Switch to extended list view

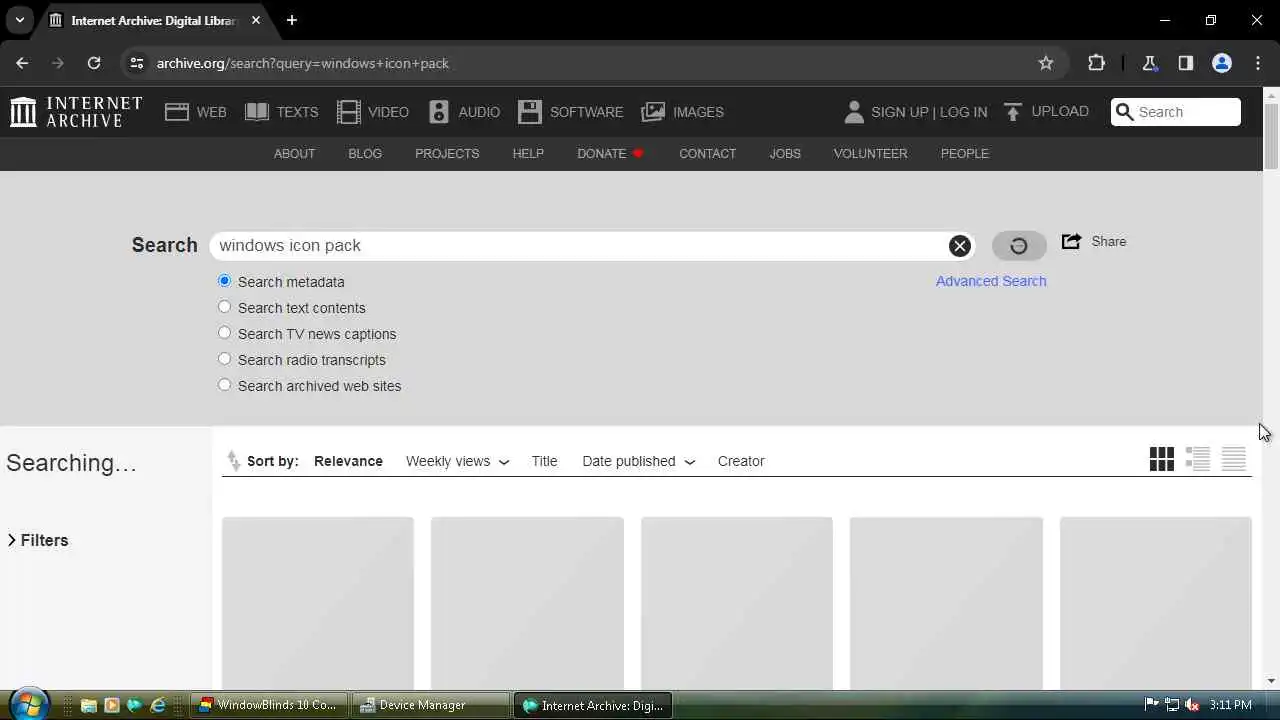coord(1198,459)
